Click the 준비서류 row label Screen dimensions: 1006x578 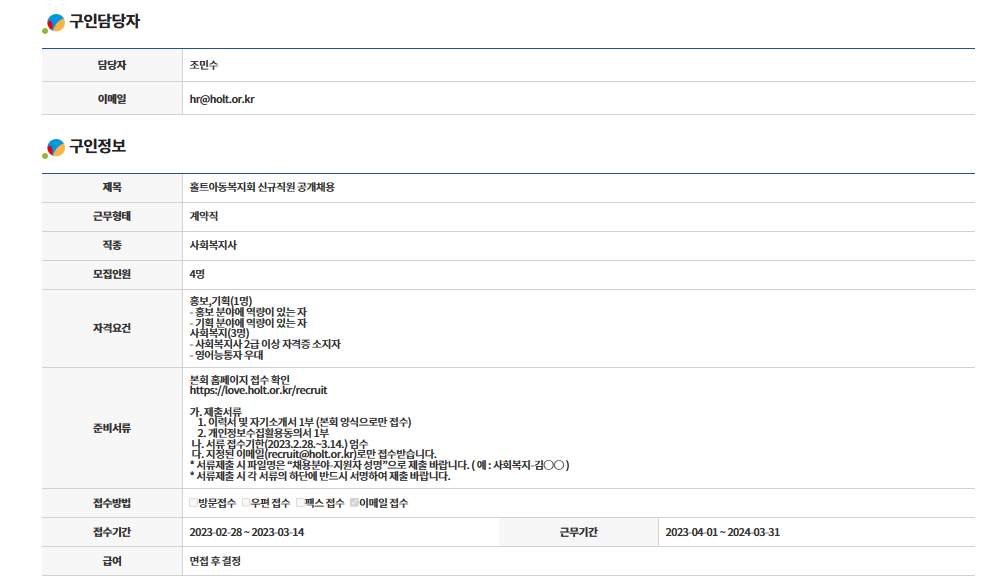[x=112, y=428]
